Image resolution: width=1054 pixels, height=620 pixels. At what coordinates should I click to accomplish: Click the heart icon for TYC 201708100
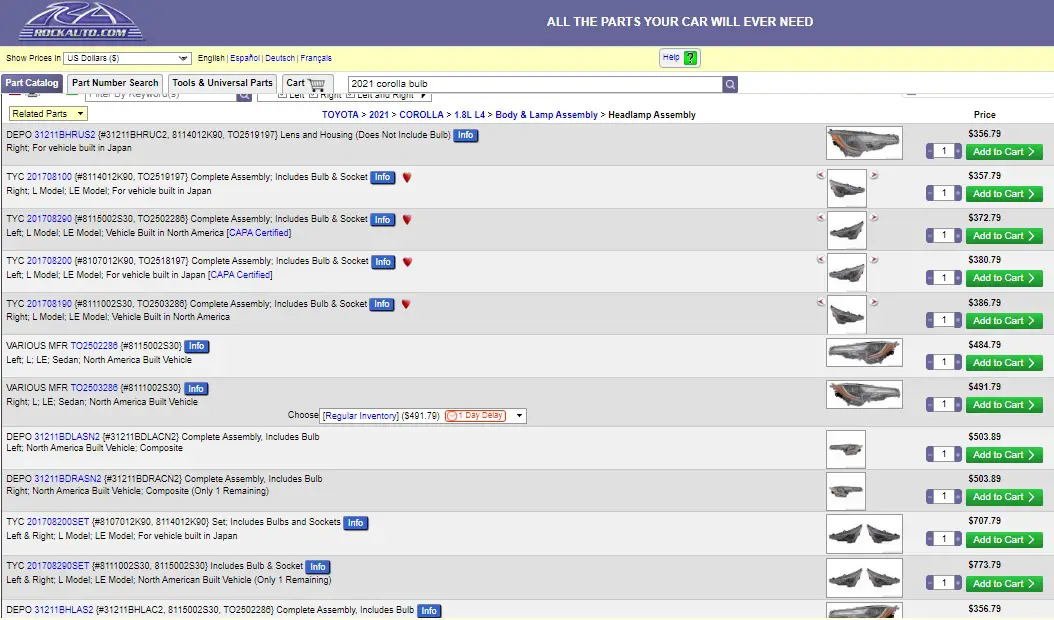coord(407,178)
